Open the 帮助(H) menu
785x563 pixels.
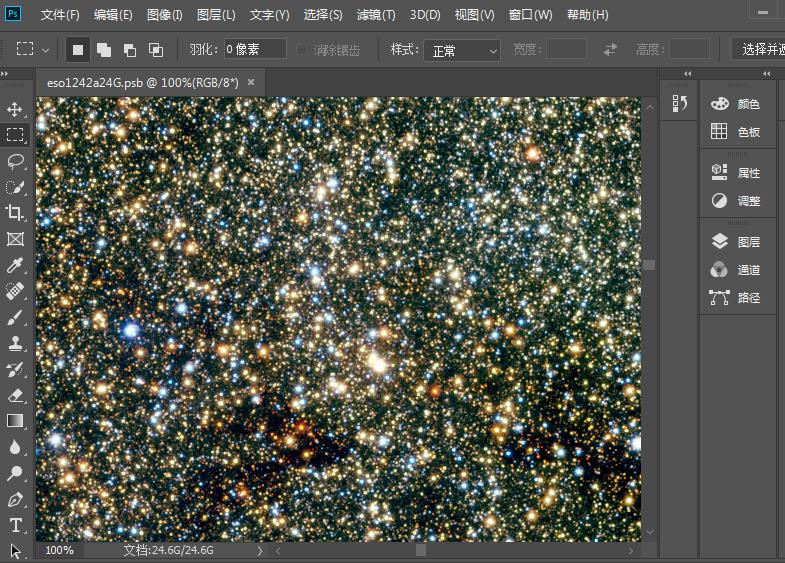point(587,15)
